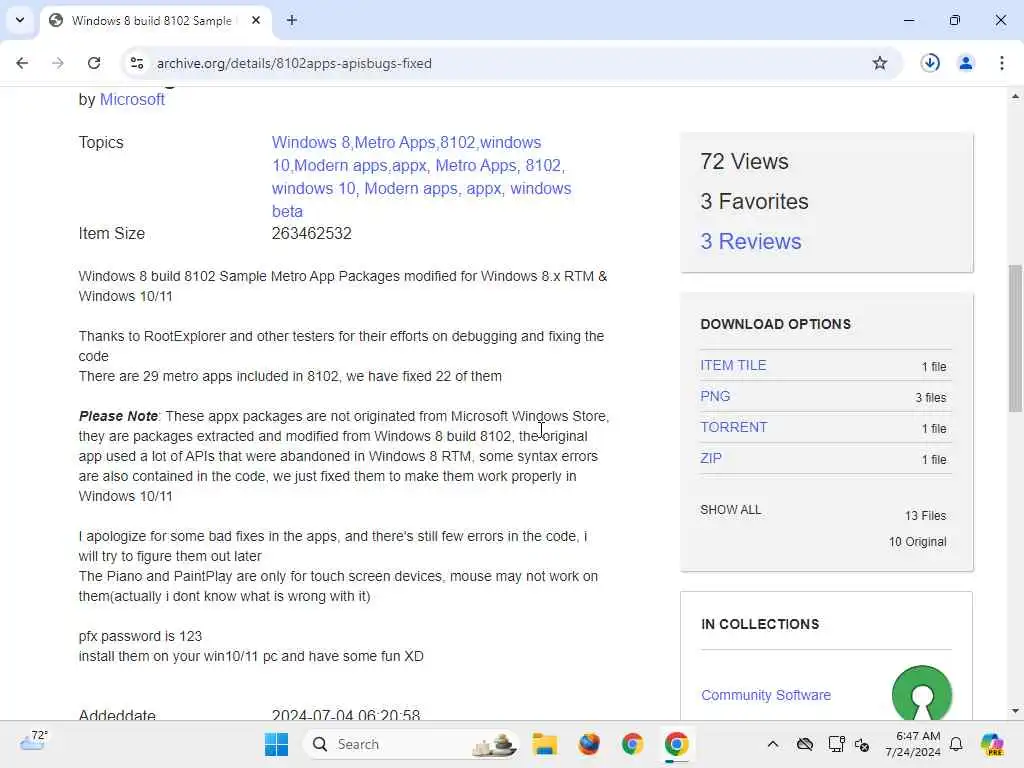This screenshot has width=1024, height=768.
Task: Open the clock showing 6:47 AM
Action: tap(912, 744)
